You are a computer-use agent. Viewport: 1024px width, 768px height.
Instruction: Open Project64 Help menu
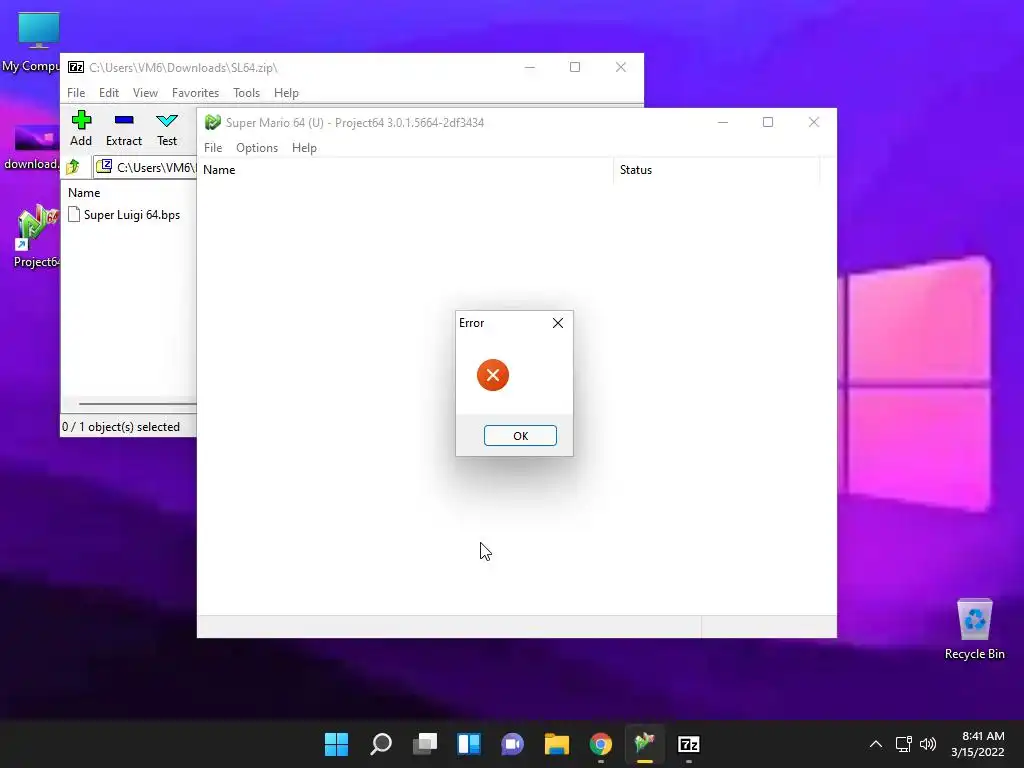[304, 148]
